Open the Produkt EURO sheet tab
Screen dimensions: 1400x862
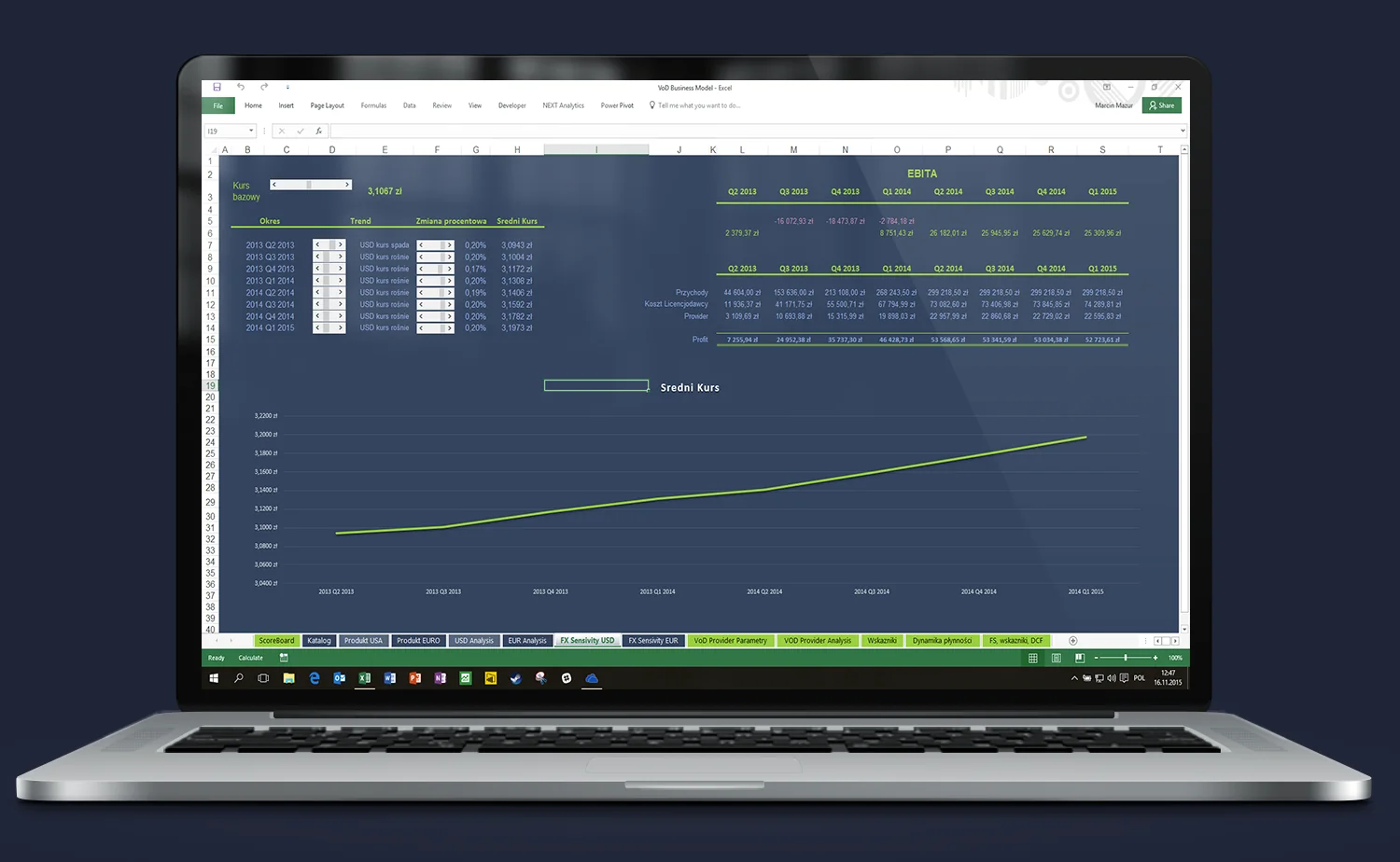click(418, 641)
